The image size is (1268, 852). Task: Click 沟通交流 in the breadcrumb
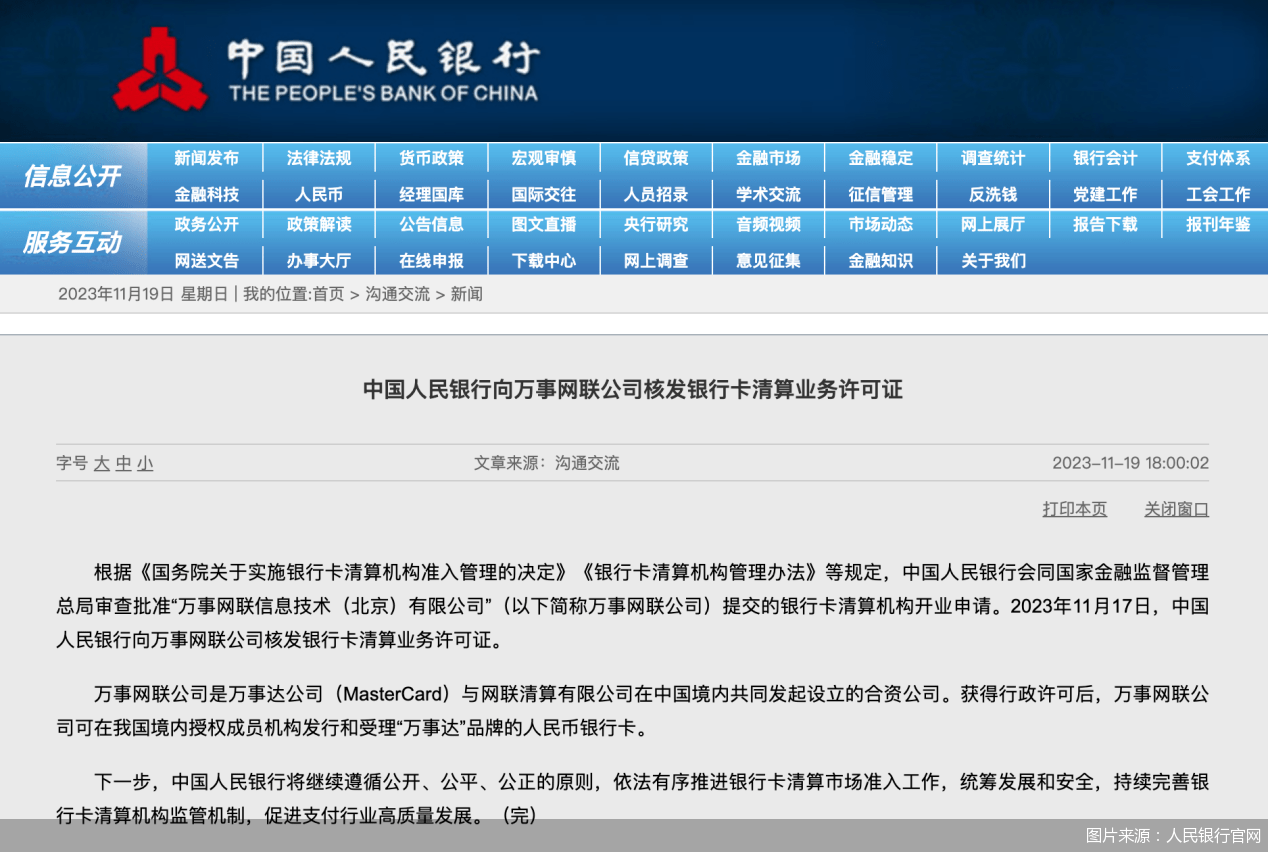pyautogui.click(x=397, y=294)
